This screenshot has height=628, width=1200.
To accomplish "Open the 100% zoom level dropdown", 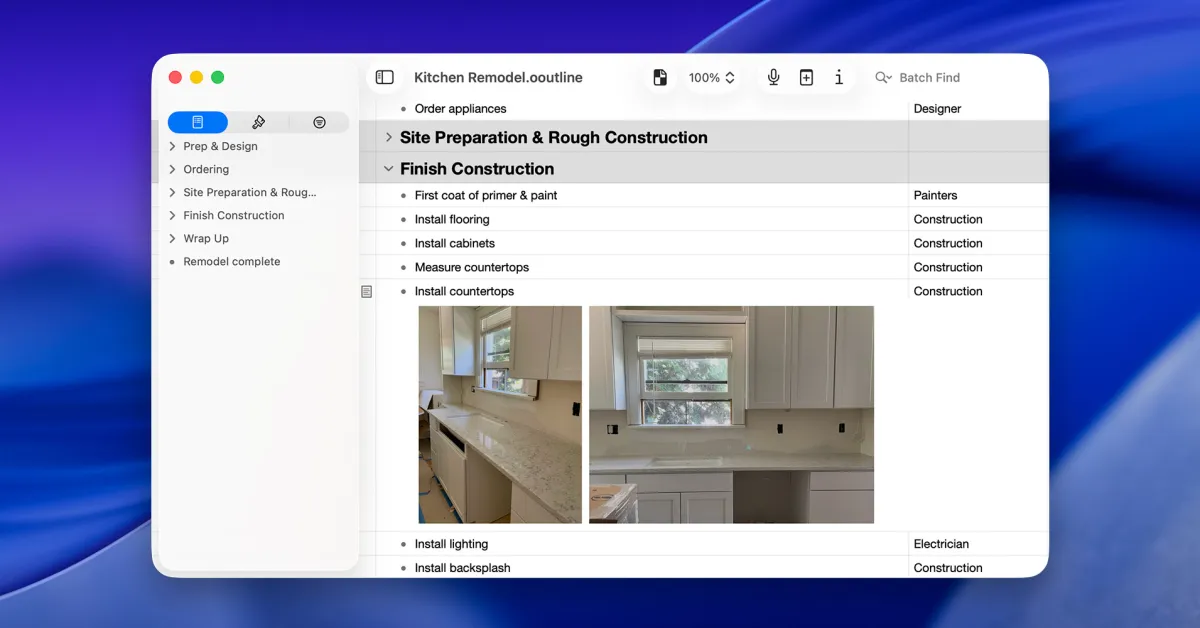I will [712, 78].
